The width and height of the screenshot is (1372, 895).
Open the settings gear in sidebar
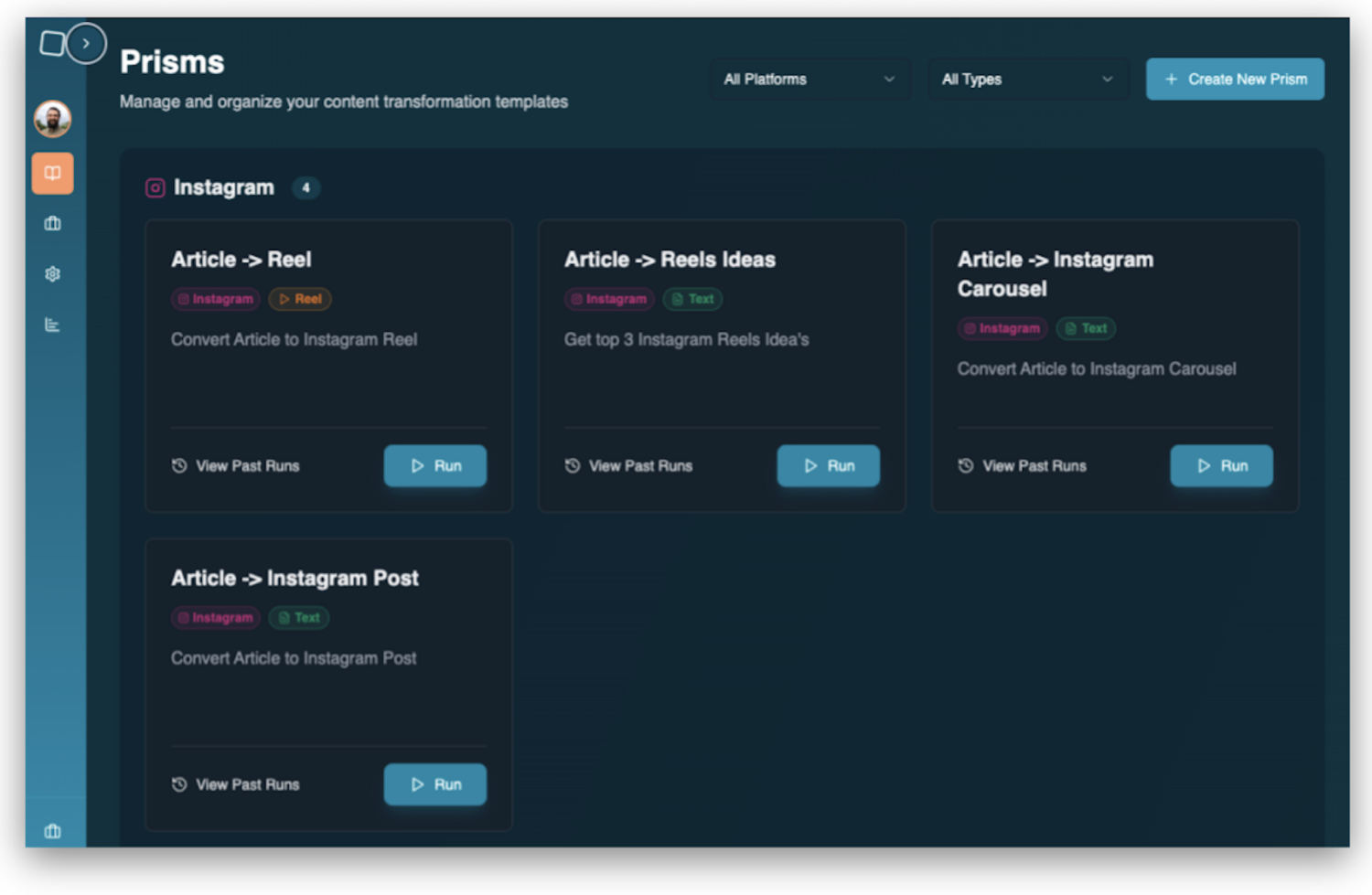point(52,274)
